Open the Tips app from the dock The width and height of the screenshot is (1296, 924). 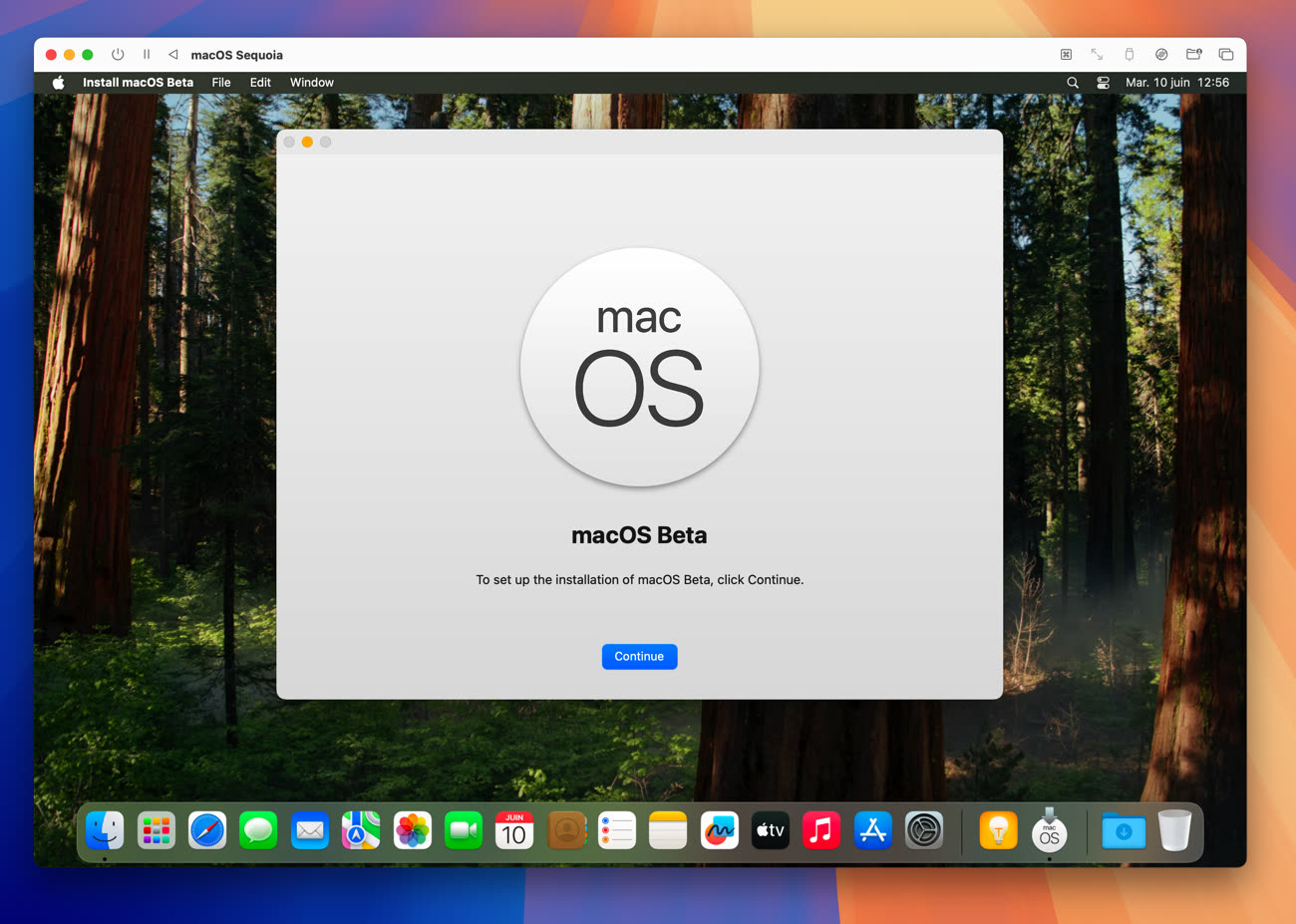tap(998, 830)
